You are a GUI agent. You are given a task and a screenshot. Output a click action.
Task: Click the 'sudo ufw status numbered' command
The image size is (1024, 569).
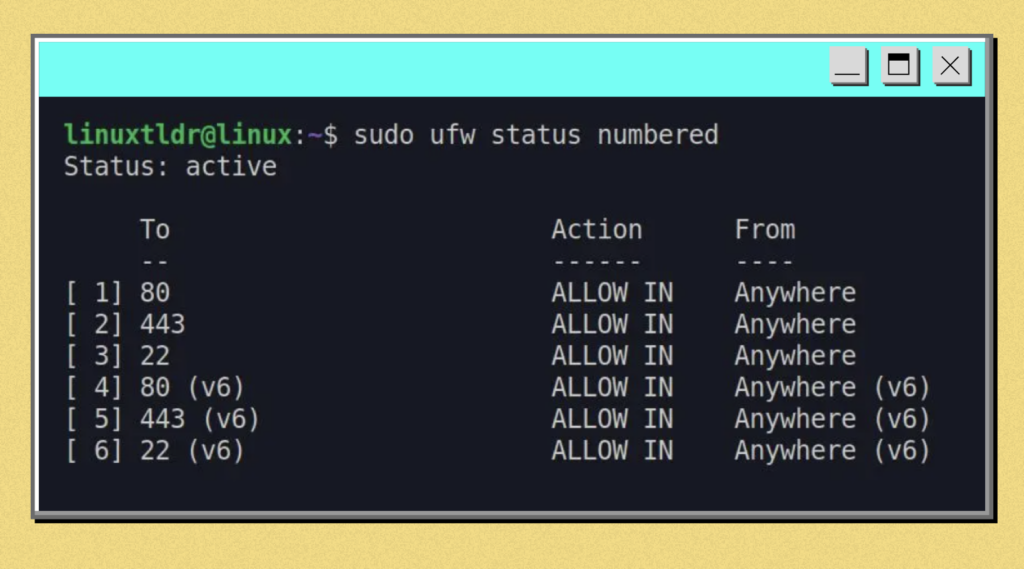click(536, 135)
